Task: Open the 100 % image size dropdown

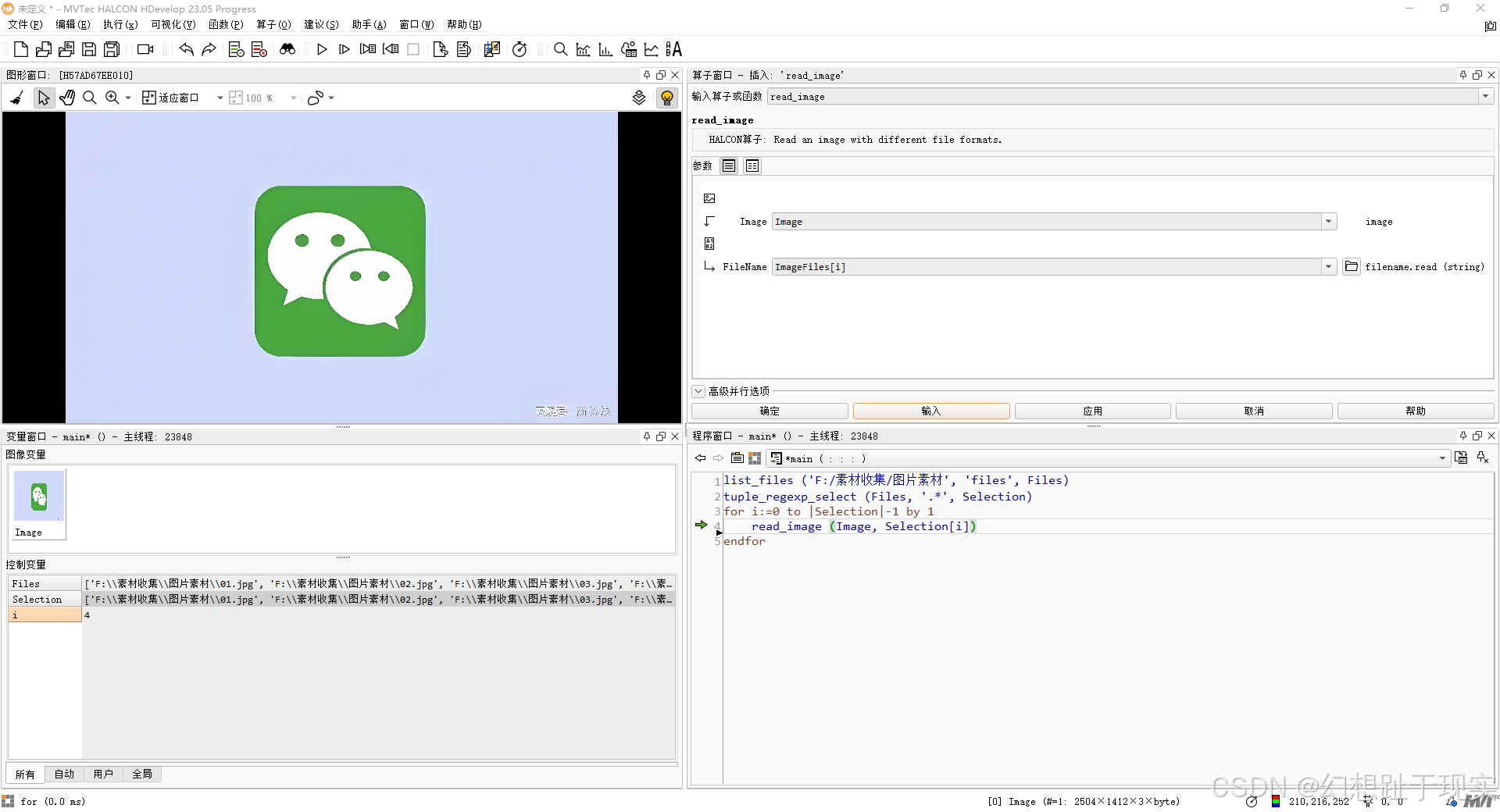Action: click(294, 98)
